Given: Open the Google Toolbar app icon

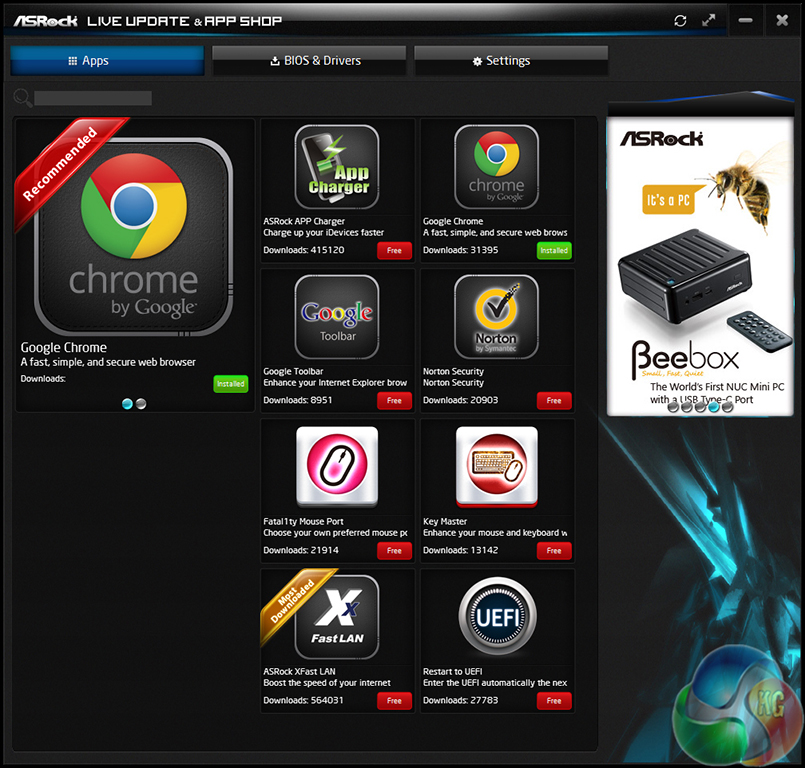Looking at the screenshot, I should coord(337,317).
